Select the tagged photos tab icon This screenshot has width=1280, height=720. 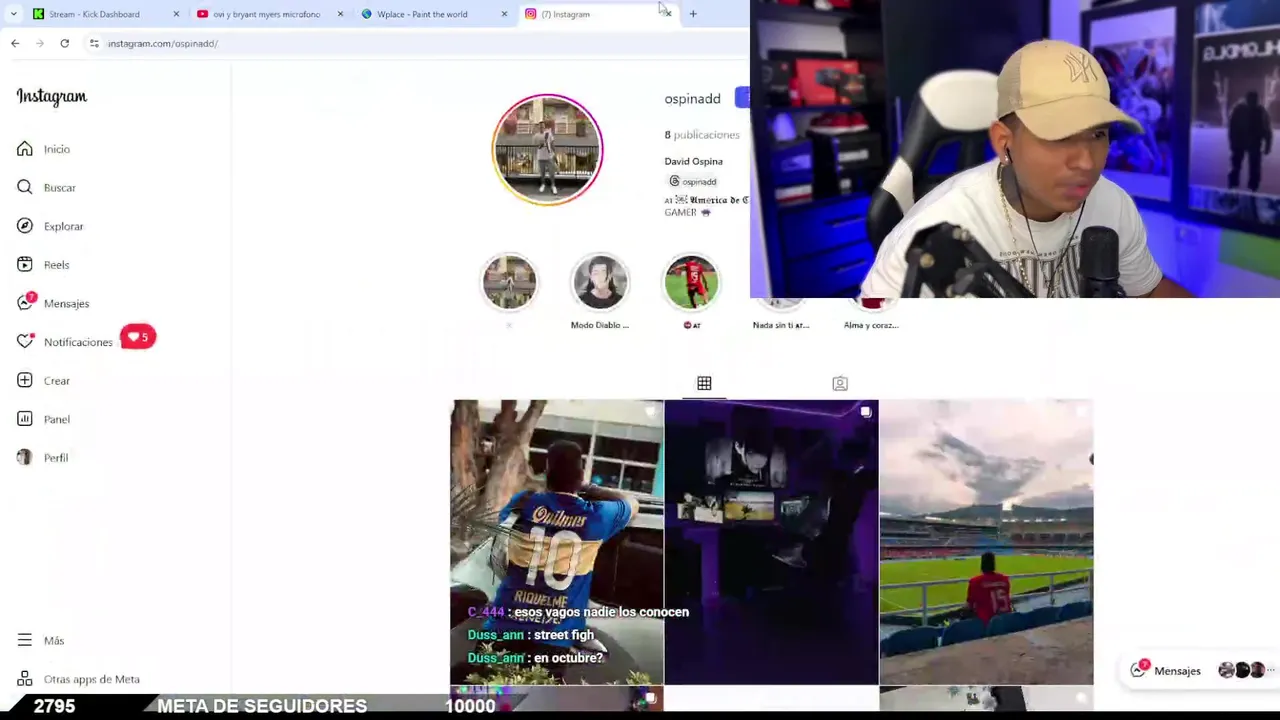840,383
